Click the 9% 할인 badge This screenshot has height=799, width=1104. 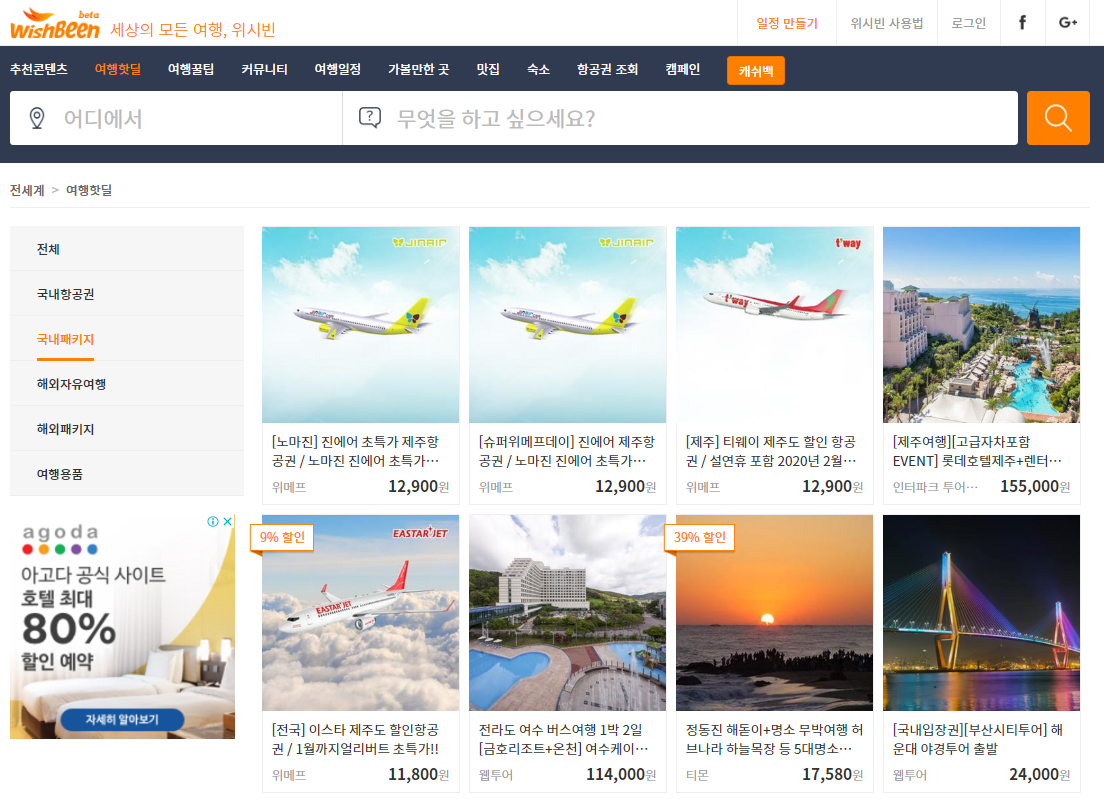tap(282, 537)
